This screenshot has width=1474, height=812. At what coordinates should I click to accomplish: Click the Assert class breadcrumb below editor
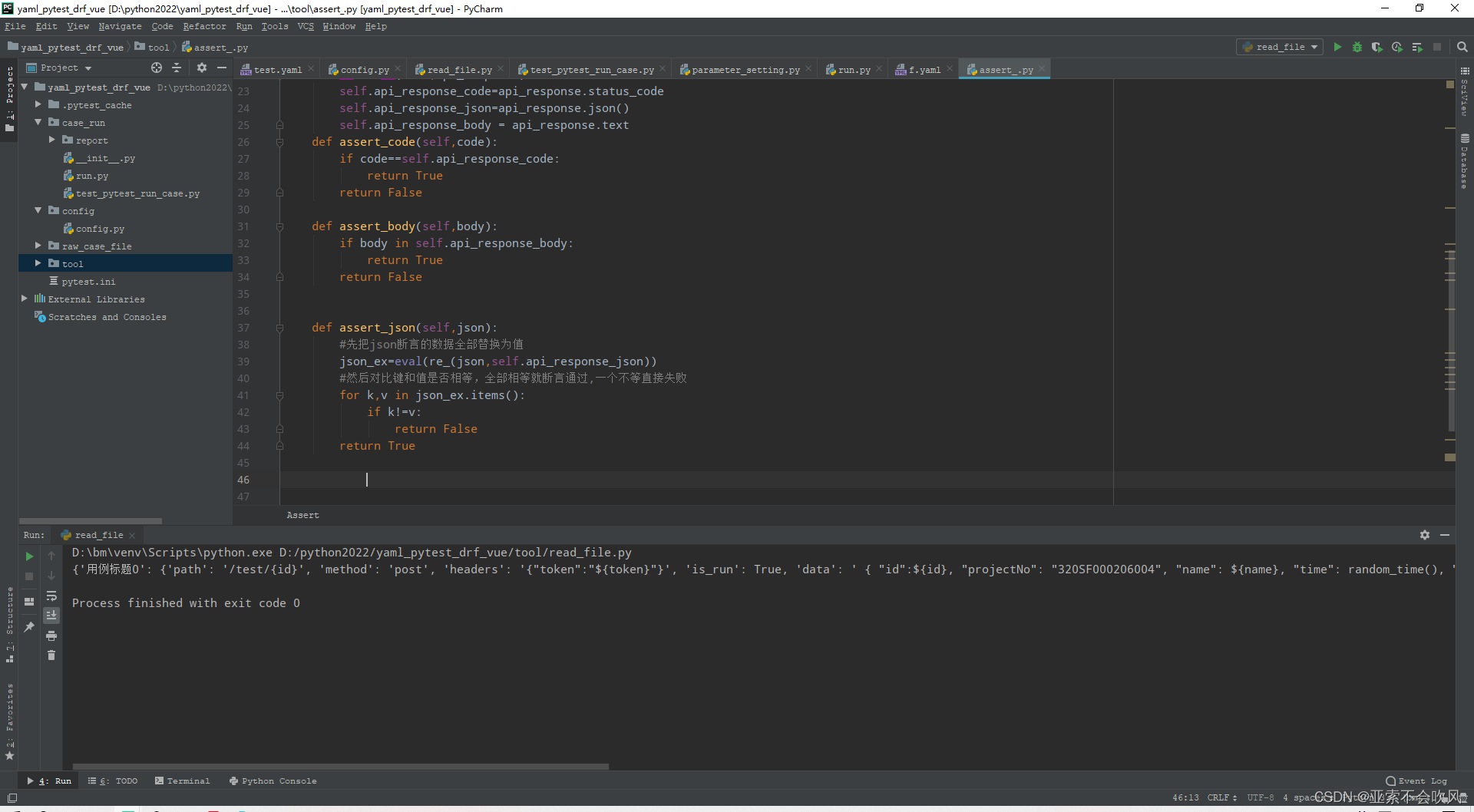tap(302, 515)
